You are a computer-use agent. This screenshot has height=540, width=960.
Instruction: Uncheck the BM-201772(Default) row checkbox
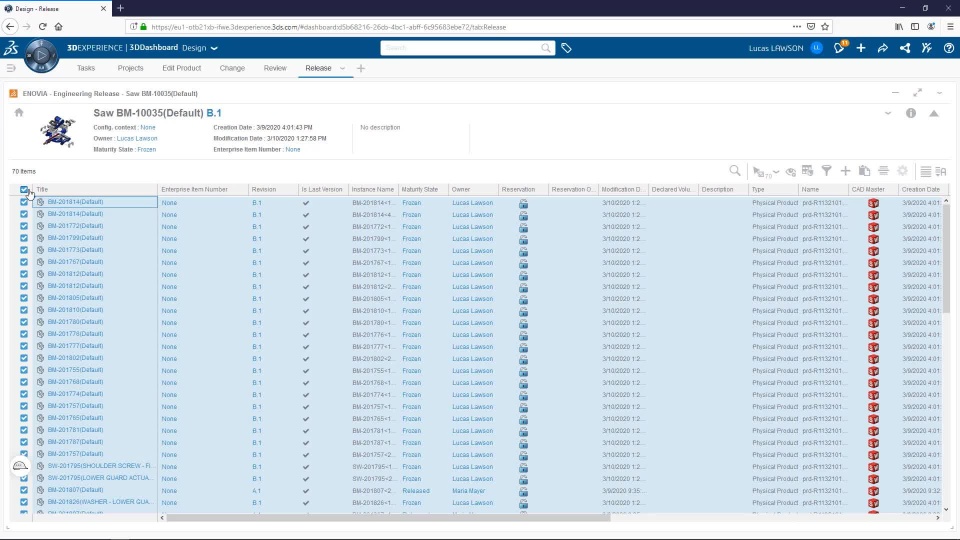[x=24, y=226]
